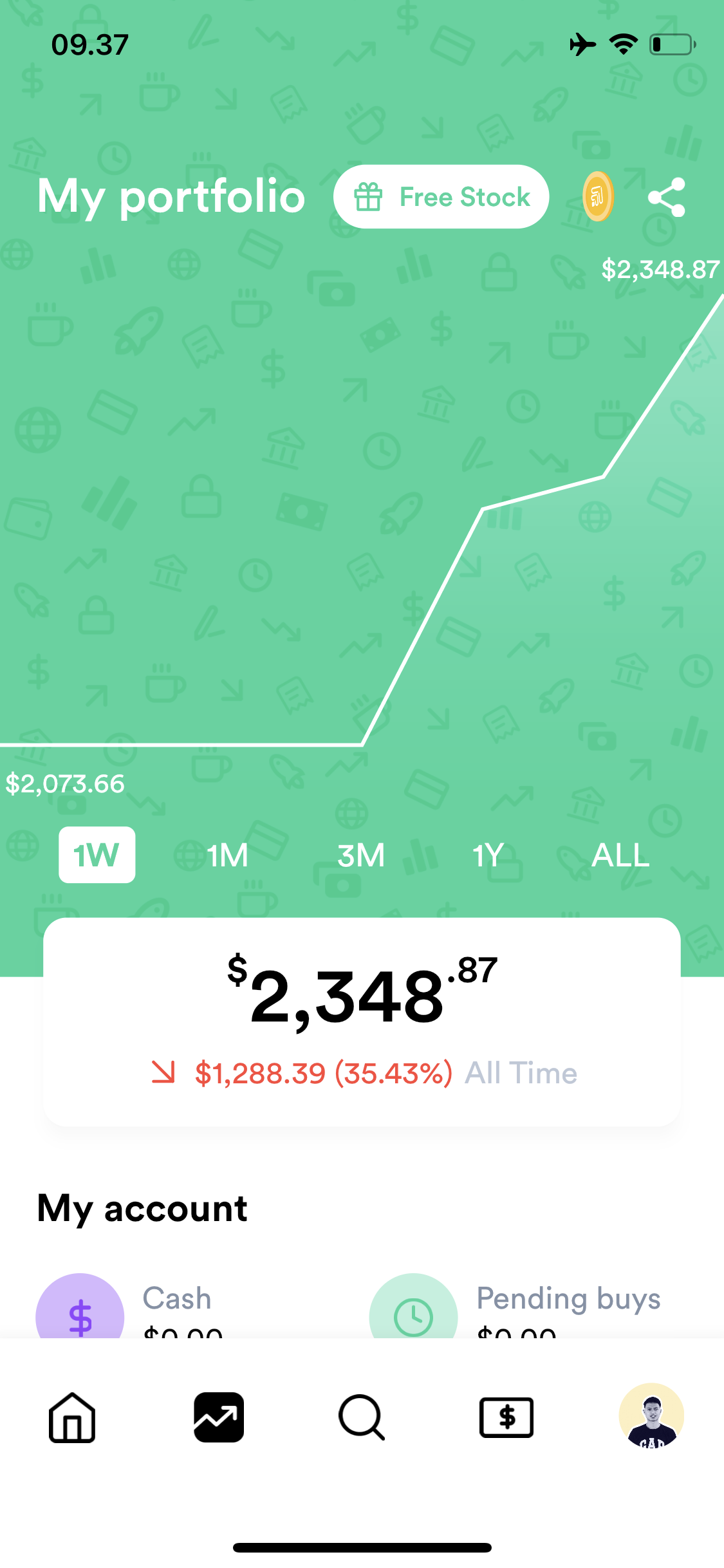This screenshot has width=724, height=1568.
Task: Open the portfolio chart tab icon
Action: tap(219, 1417)
